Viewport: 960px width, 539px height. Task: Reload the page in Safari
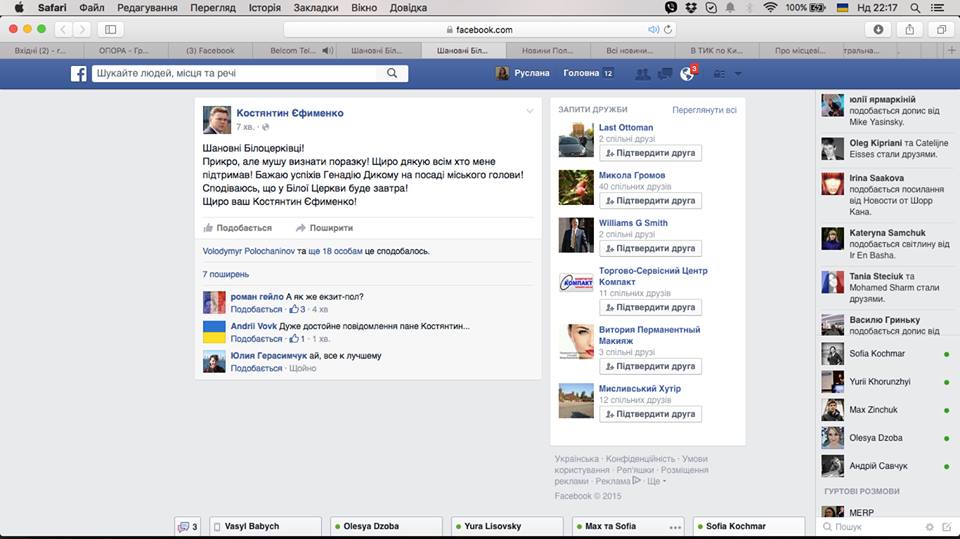[x=668, y=29]
